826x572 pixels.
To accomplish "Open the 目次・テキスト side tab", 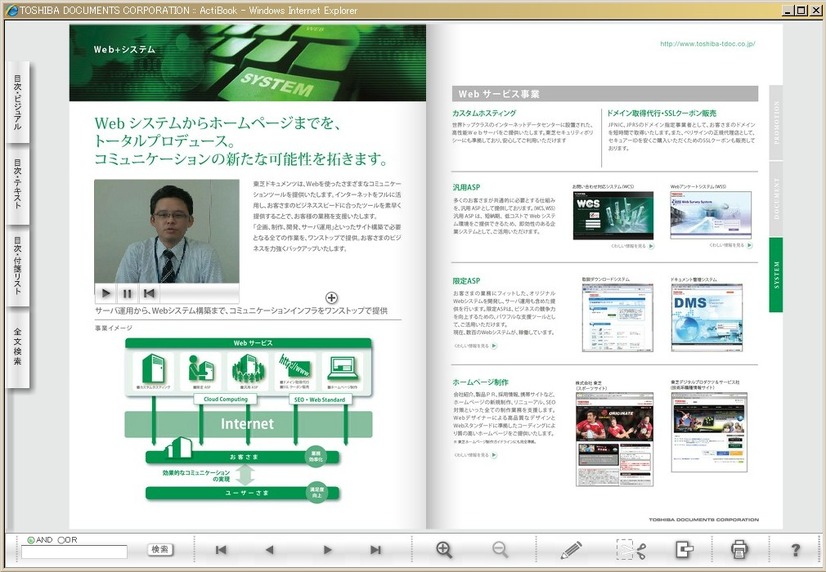I will [17, 185].
